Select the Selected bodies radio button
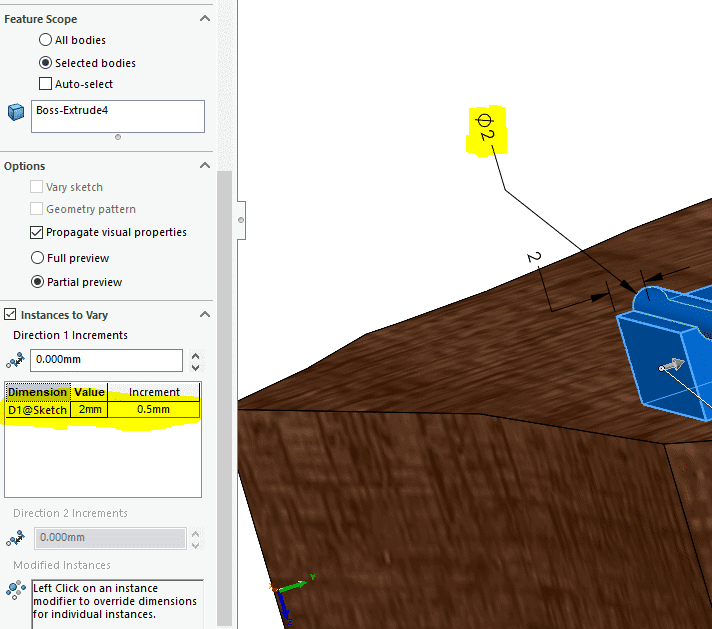This screenshot has height=629, width=712. click(x=45, y=63)
